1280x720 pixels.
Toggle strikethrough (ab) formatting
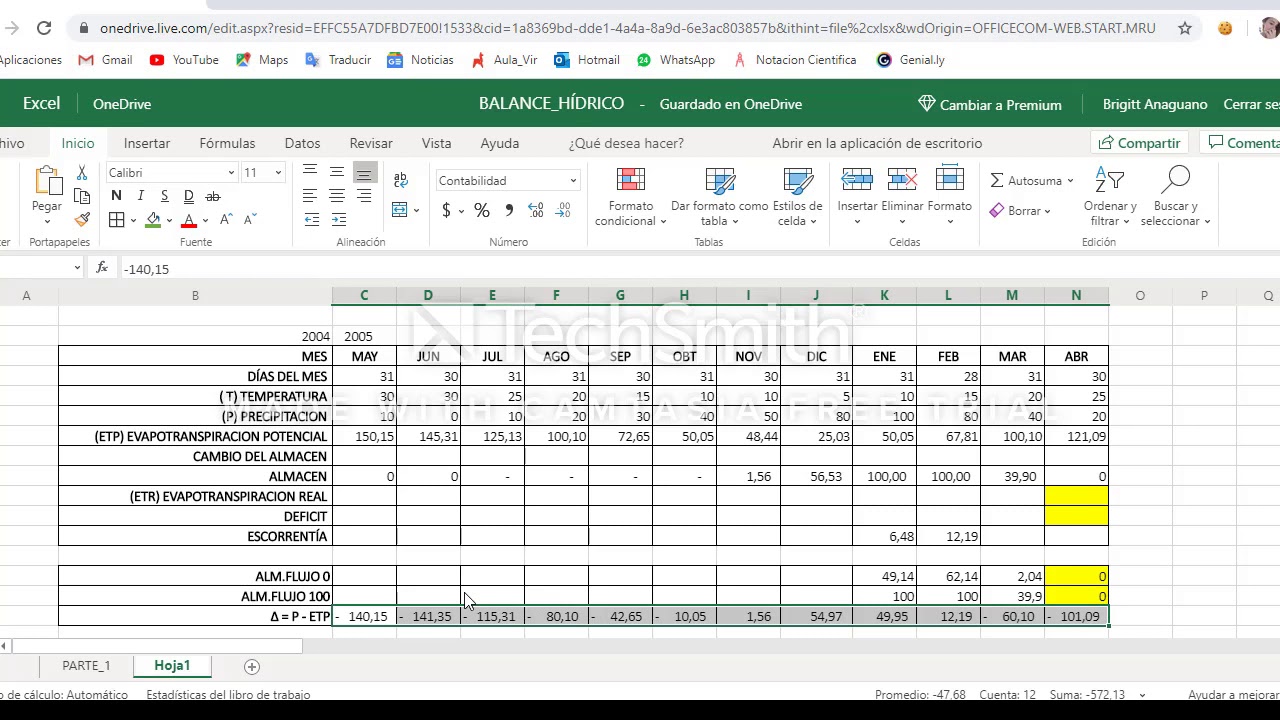[x=212, y=196]
